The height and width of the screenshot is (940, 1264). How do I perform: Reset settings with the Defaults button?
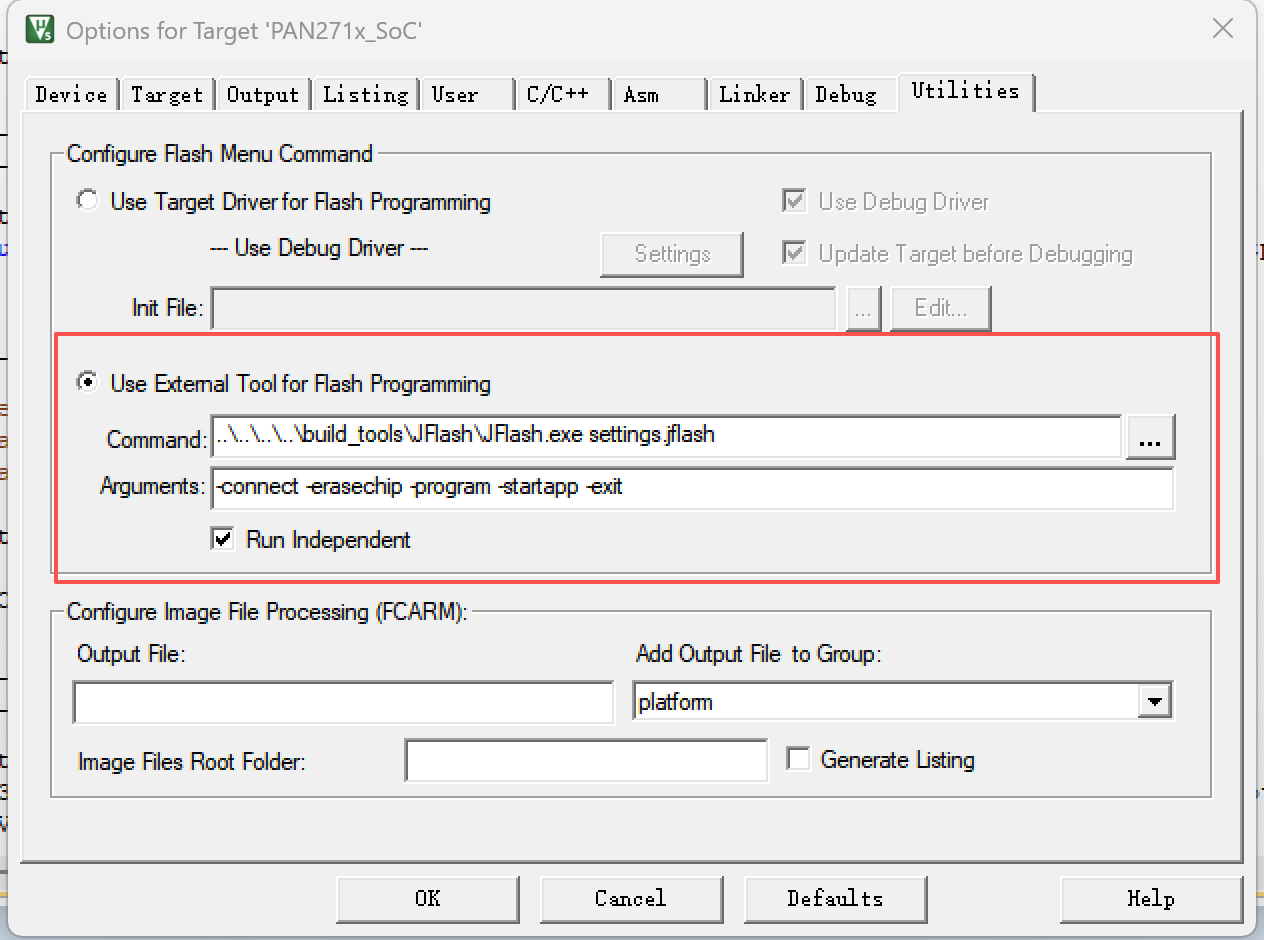tap(834, 898)
